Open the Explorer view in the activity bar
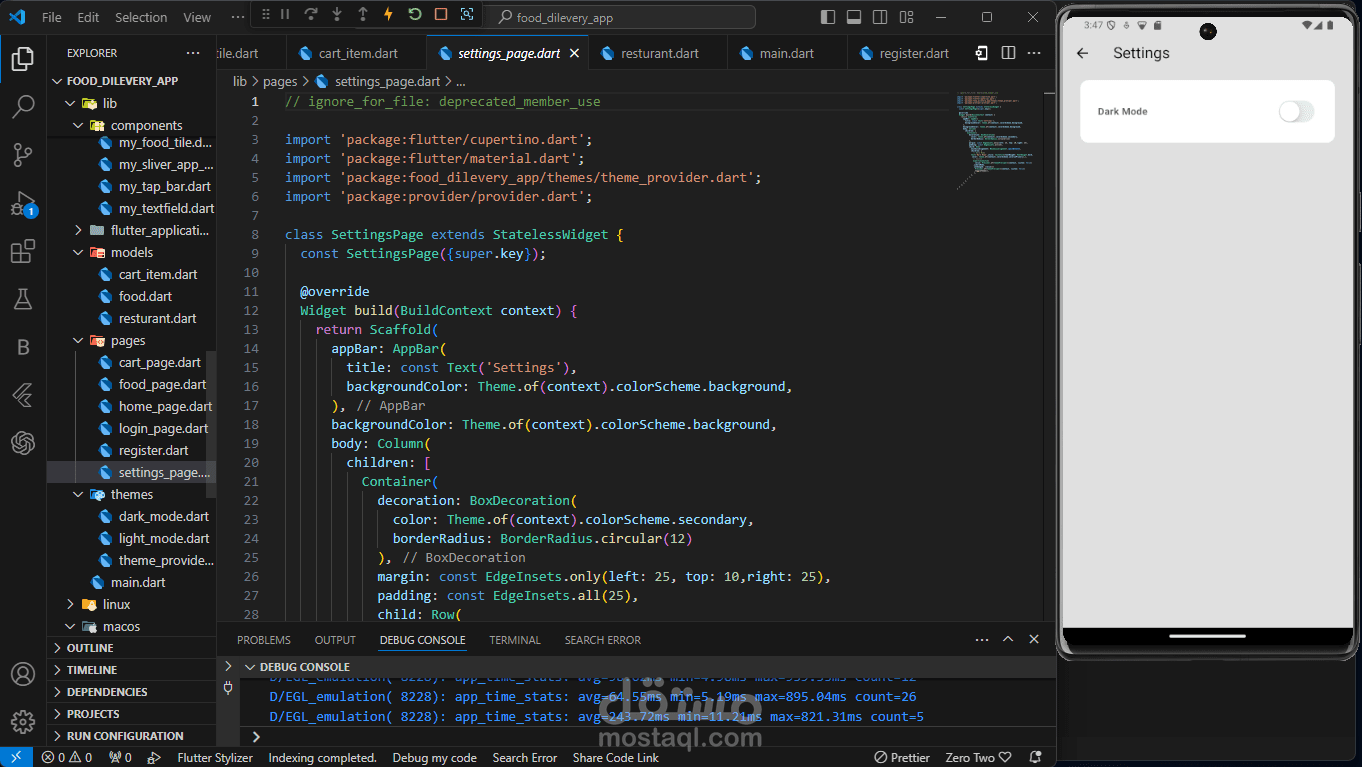Viewport: 1362px width, 767px height. point(22,59)
